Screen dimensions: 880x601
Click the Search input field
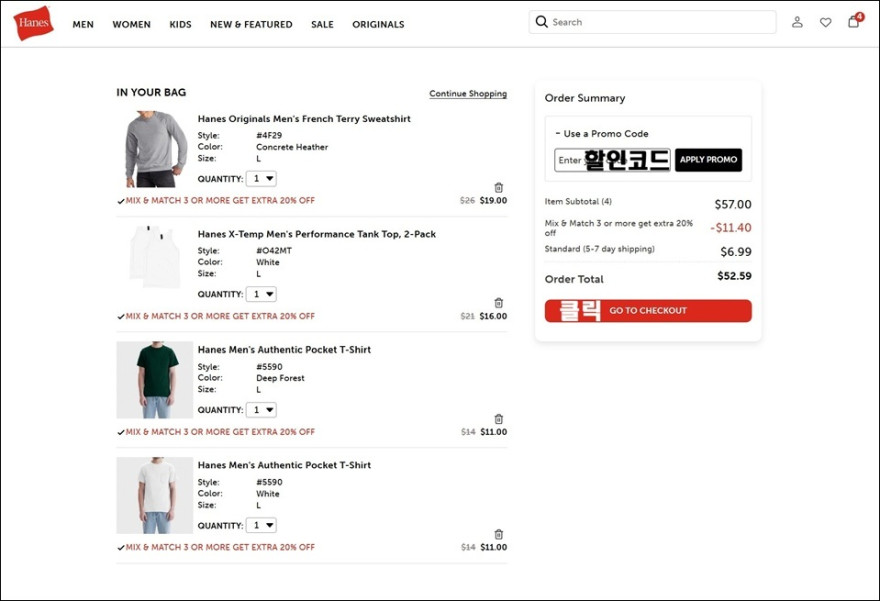coord(652,22)
